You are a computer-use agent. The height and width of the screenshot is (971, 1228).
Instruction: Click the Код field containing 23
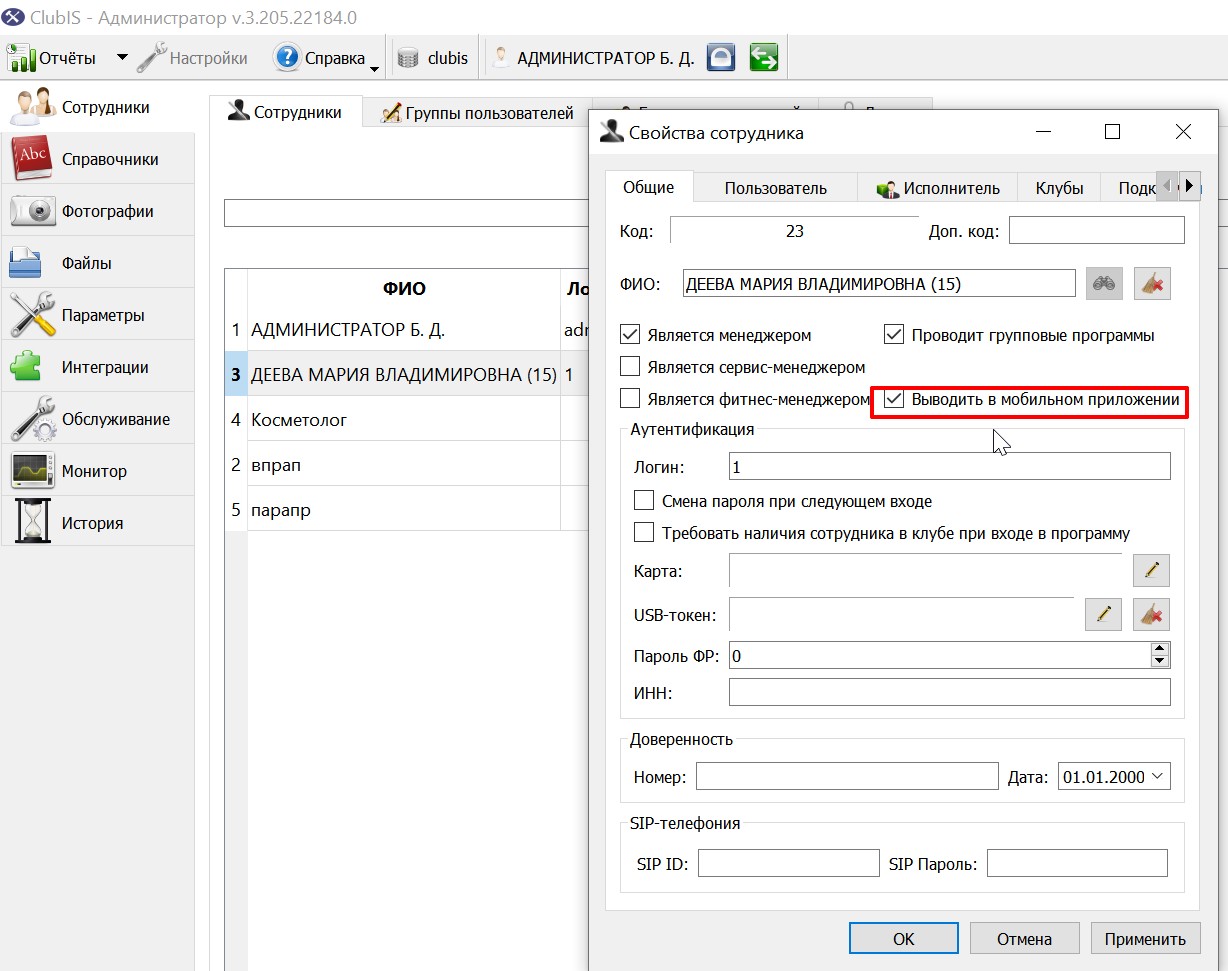point(794,231)
